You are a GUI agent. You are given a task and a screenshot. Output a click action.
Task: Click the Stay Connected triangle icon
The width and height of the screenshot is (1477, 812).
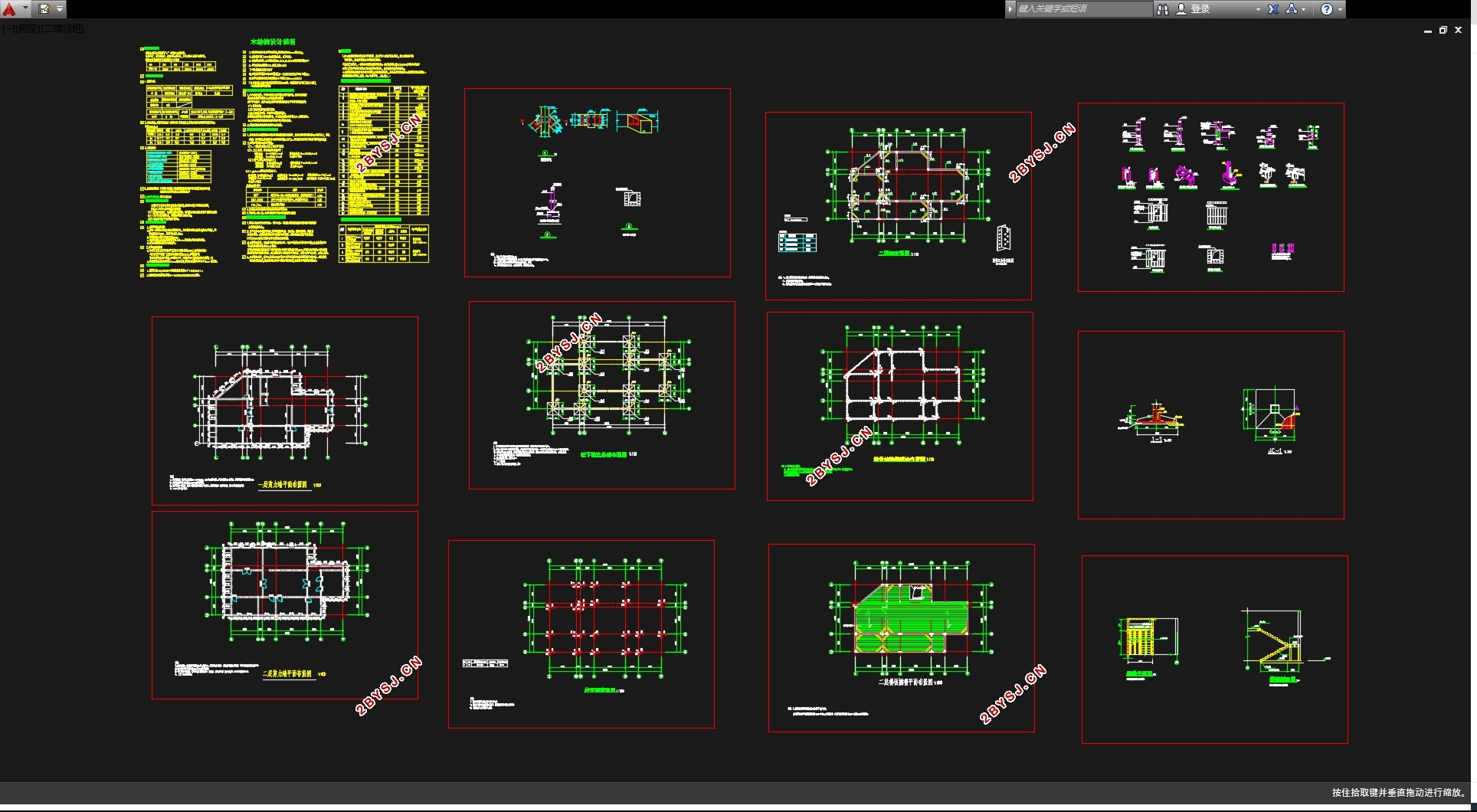click(x=1292, y=9)
